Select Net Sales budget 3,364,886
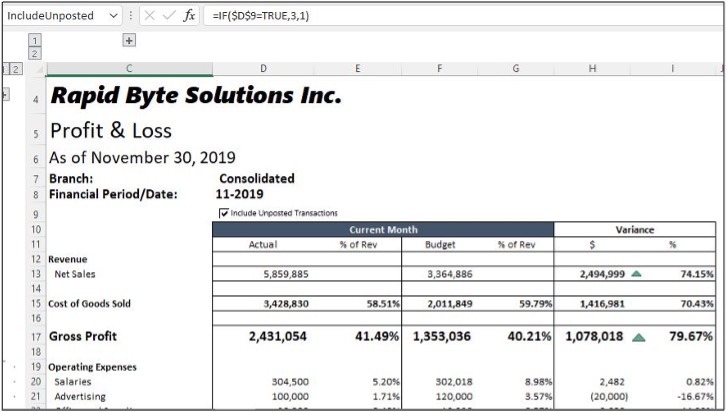The image size is (726, 412). point(450,274)
